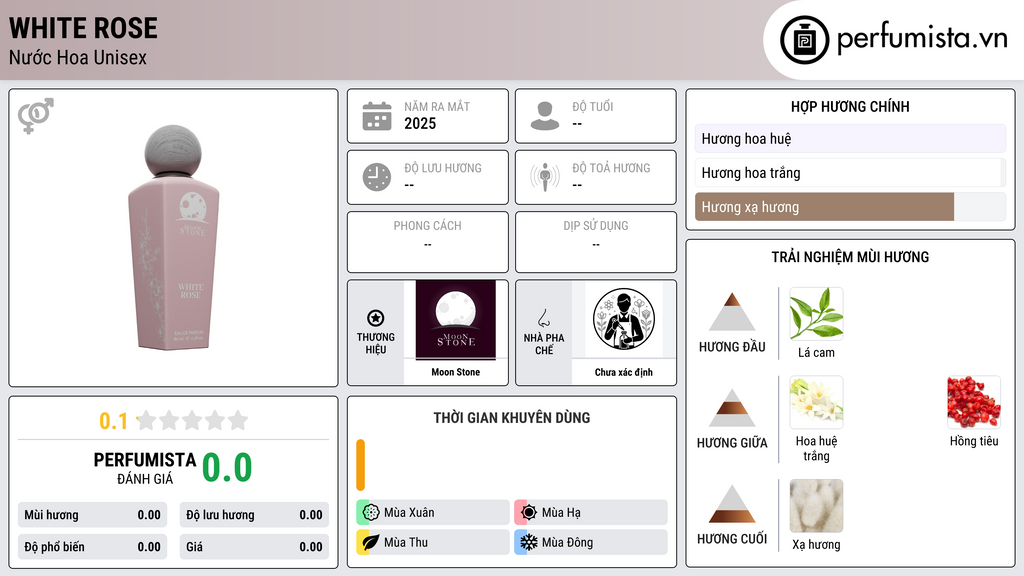Click the perfumista.vn perfume bottle logo icon
Image resolution: width=1024 pixels, height=576 pixels.
(x=804, y=40)
